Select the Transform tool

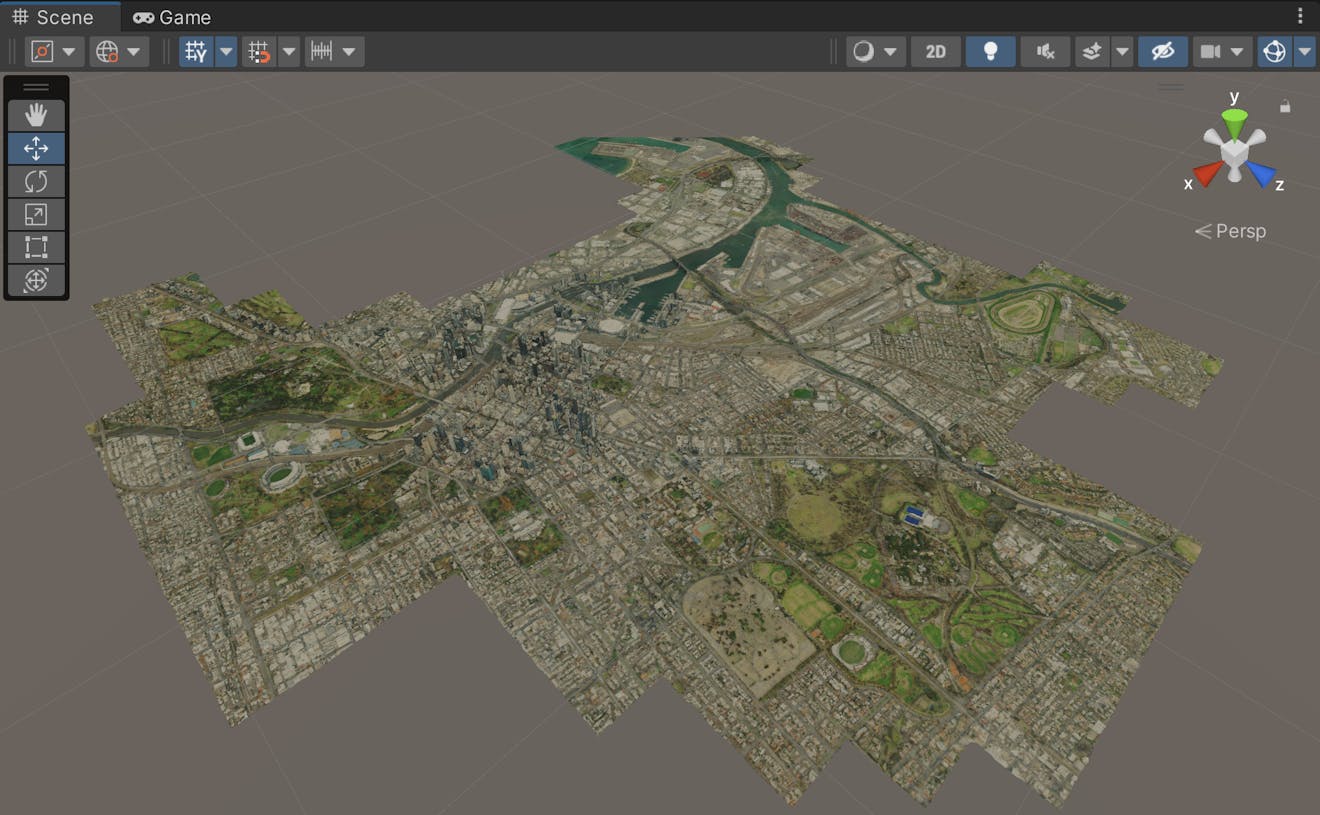pyautogui.click(x=36, y=280)
